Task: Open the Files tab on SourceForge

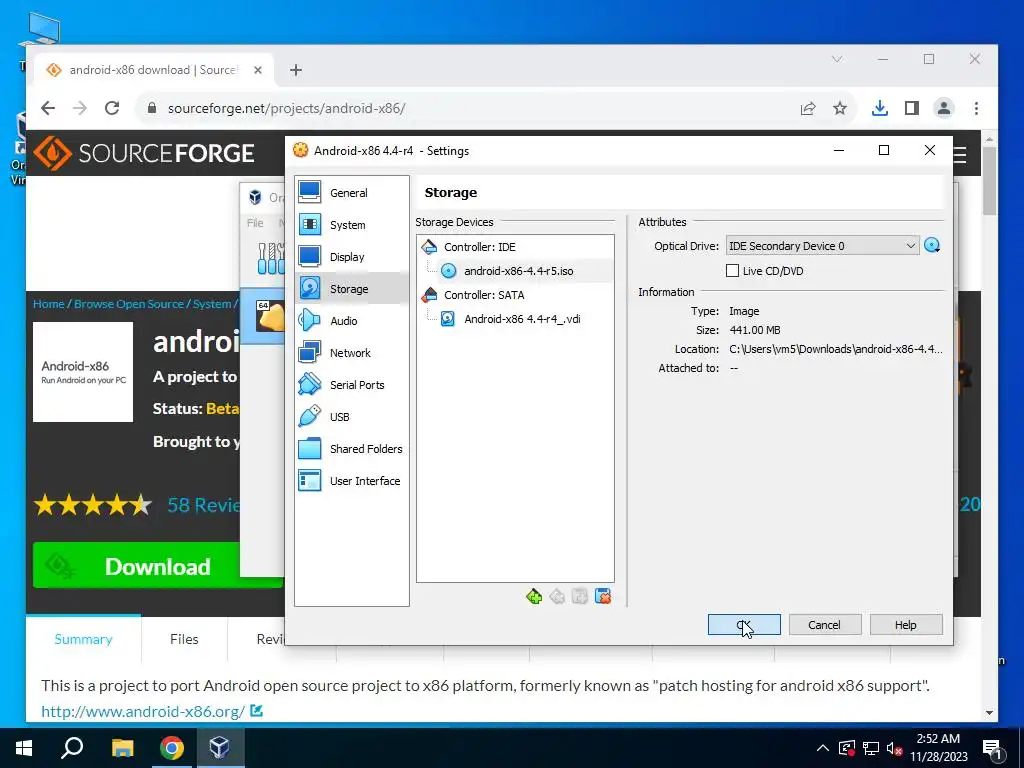Action: pos(184,639)
